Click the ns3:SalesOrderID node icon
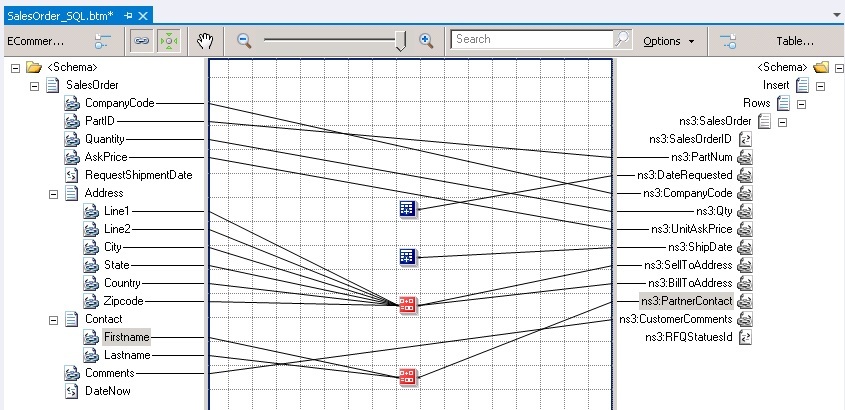 pyautogui.click(x=746, y=139)
